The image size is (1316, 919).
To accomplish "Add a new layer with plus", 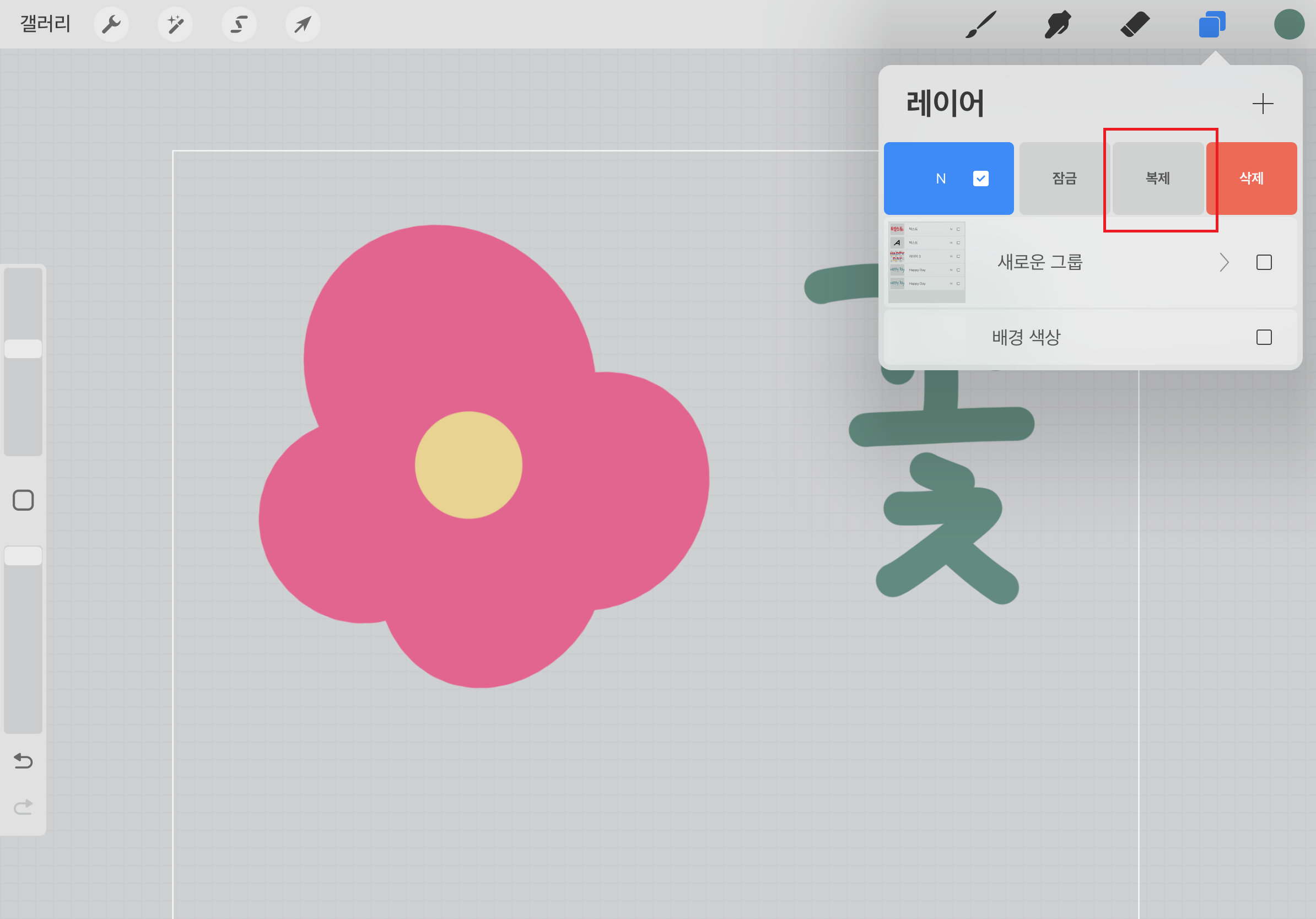I will (x=1263, y=104).
